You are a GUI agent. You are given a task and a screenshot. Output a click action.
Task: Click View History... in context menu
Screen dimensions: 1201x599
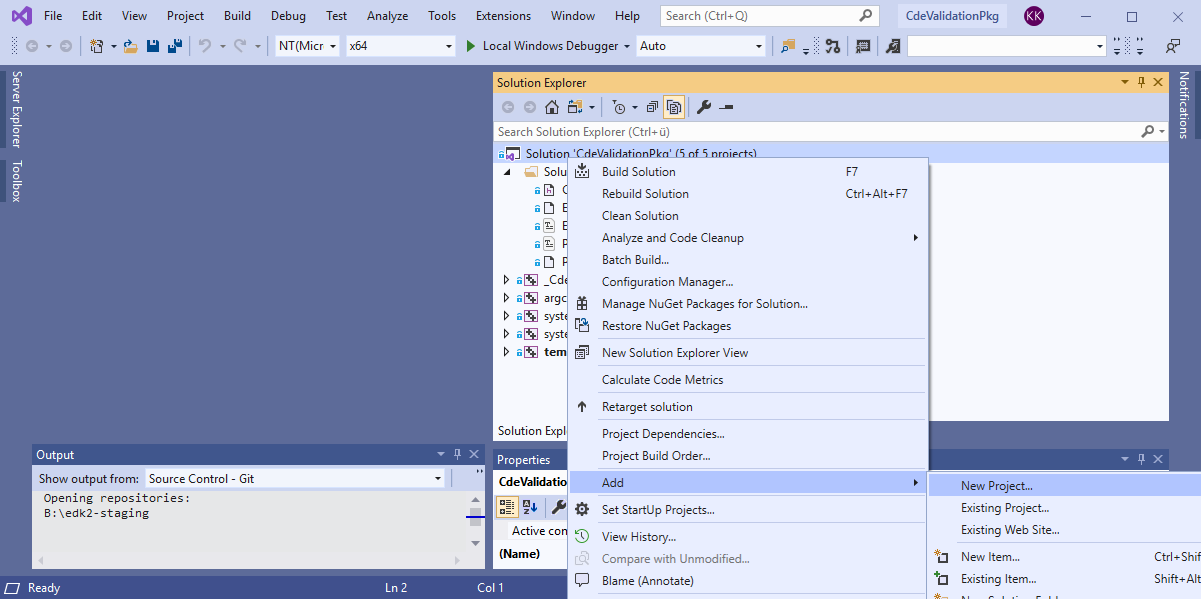[748, 536]
